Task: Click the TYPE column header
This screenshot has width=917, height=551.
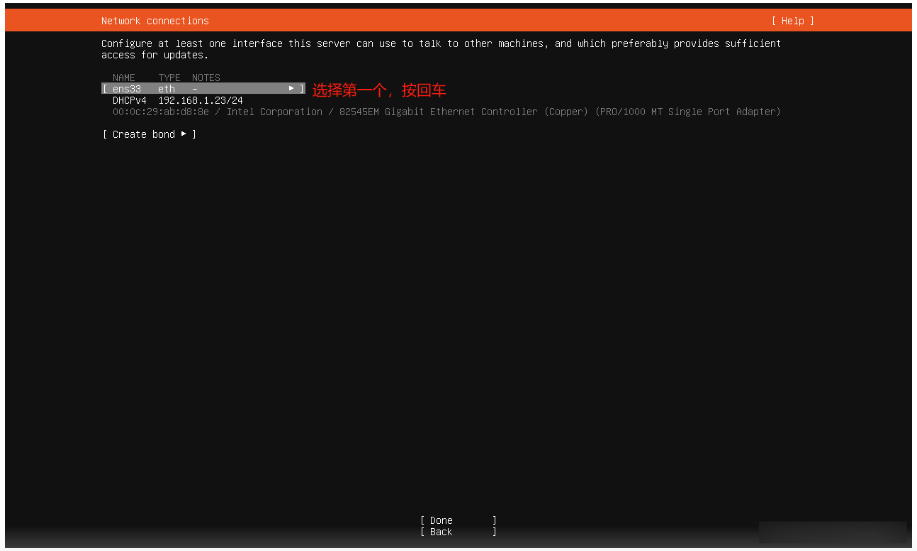Action: [169, 78]
